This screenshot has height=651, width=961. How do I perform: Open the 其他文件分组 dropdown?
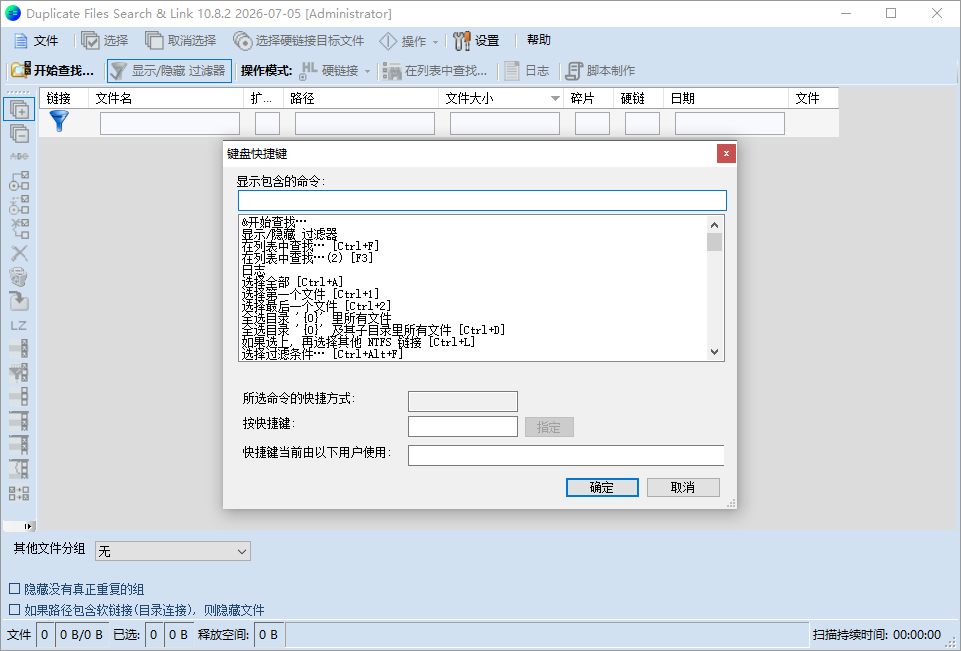[x=173, y=551]
